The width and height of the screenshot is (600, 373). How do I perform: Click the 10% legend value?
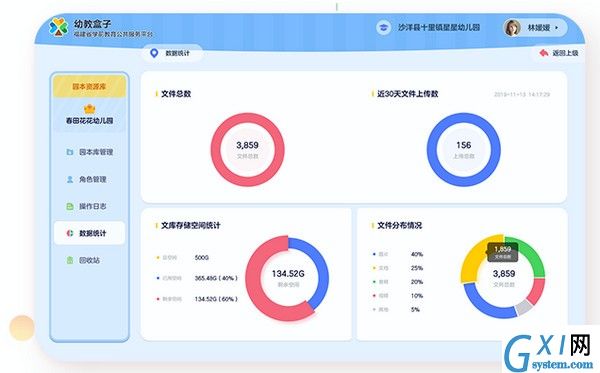(x=417, y=296)
